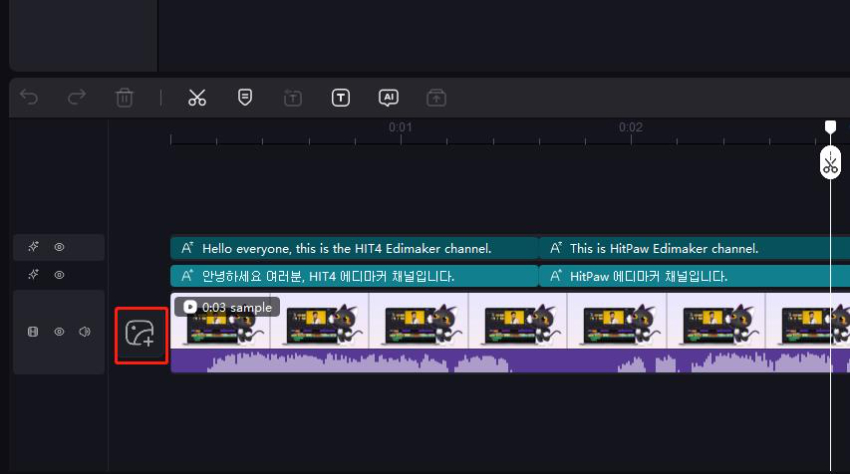Click the trash can delete icon

(124, 98)
